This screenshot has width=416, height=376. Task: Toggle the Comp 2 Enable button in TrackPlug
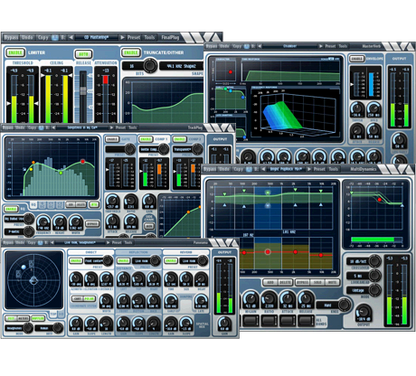[179, 139]
